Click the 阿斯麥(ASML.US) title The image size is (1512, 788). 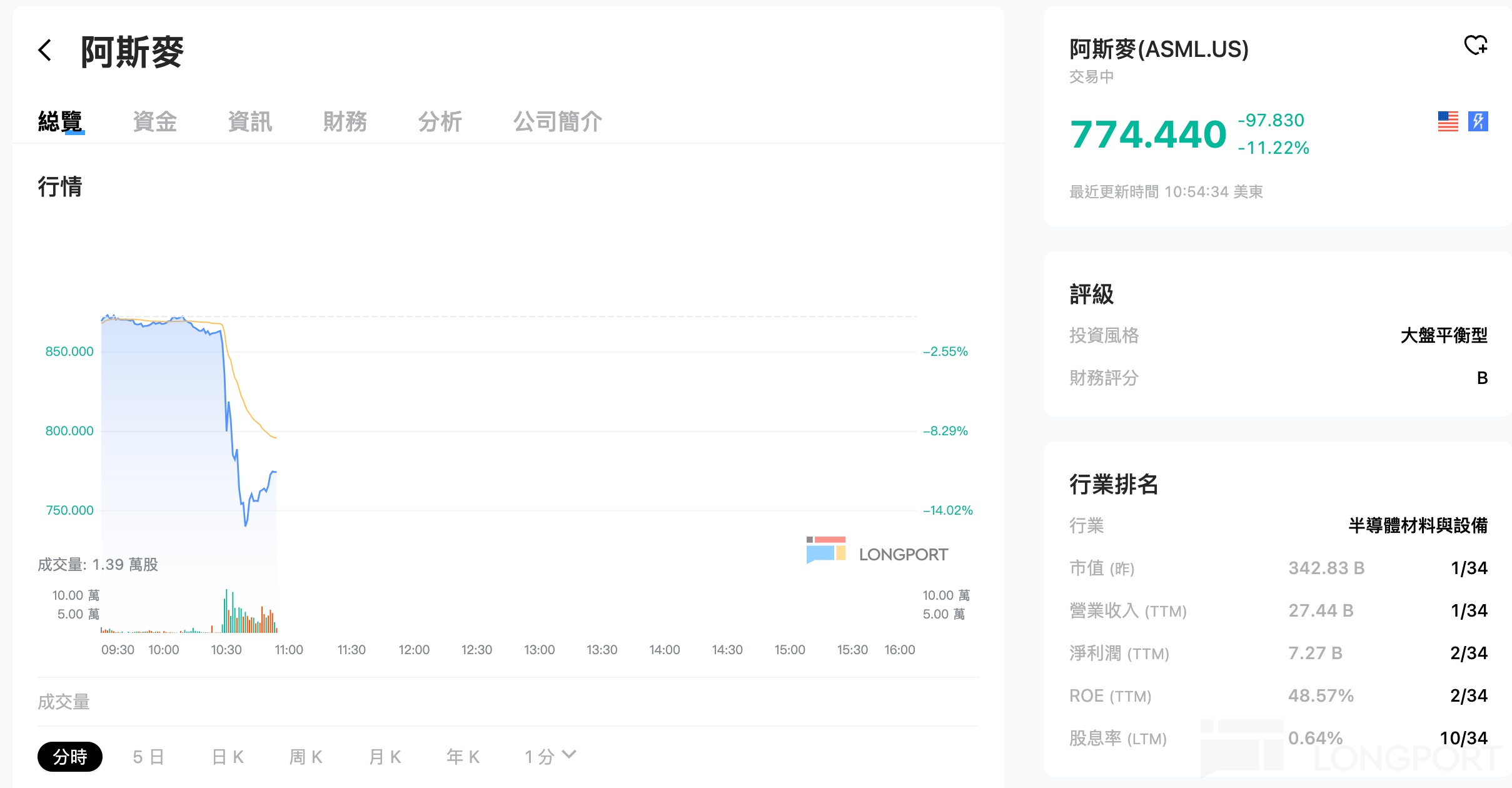point(1159,49)
